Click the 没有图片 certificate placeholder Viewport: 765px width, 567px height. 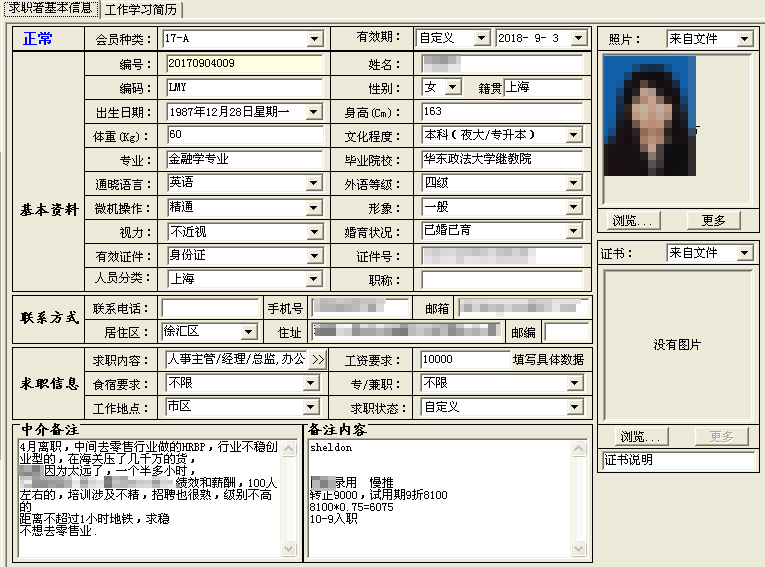[x=677, y=345]
